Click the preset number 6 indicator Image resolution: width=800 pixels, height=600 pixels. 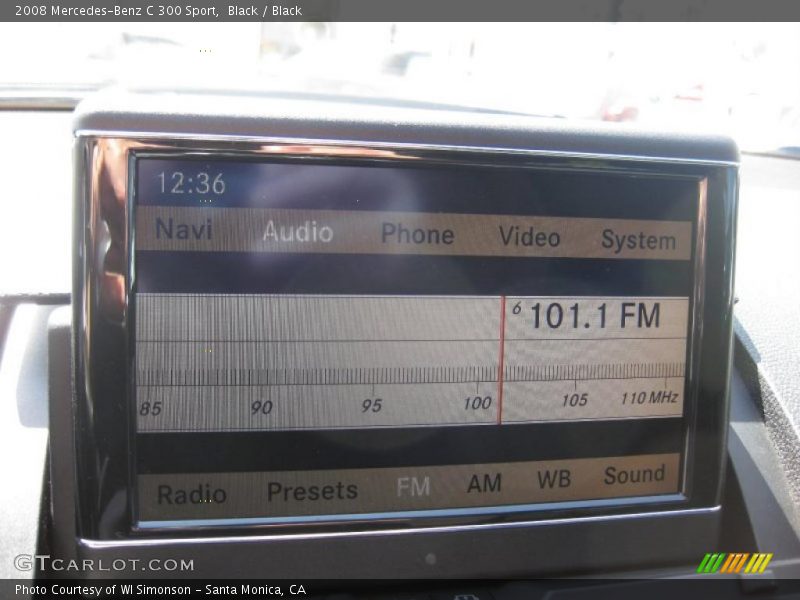(517, 308)
